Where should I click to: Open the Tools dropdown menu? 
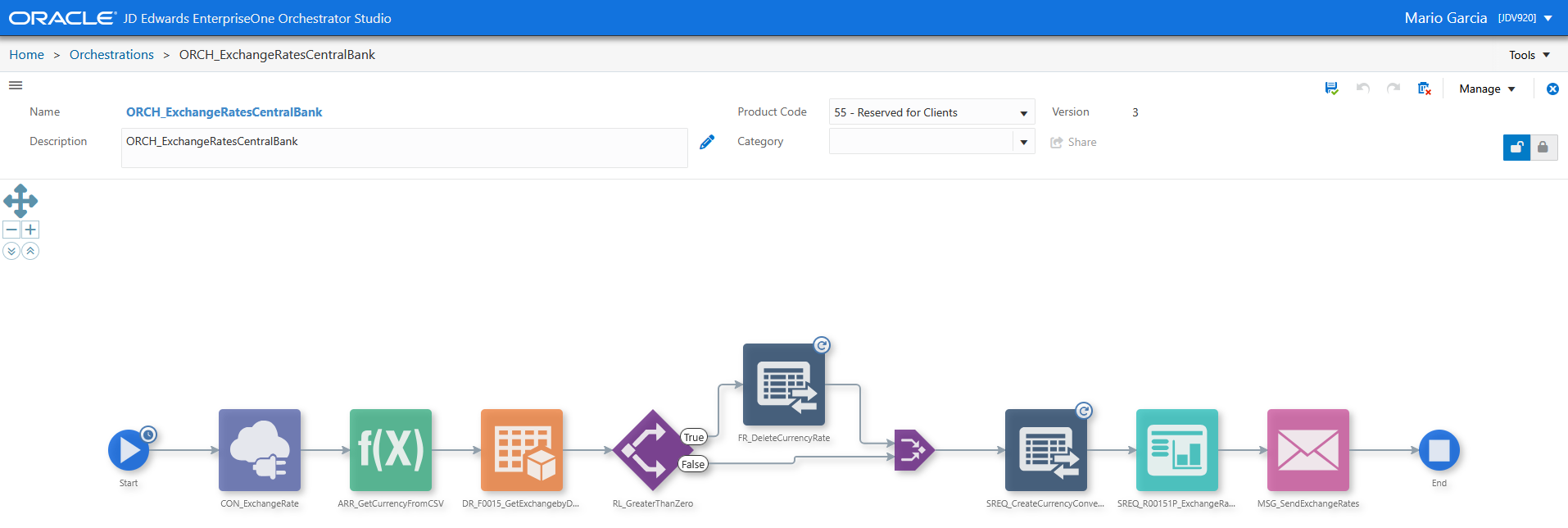[x=1529, y=55]
